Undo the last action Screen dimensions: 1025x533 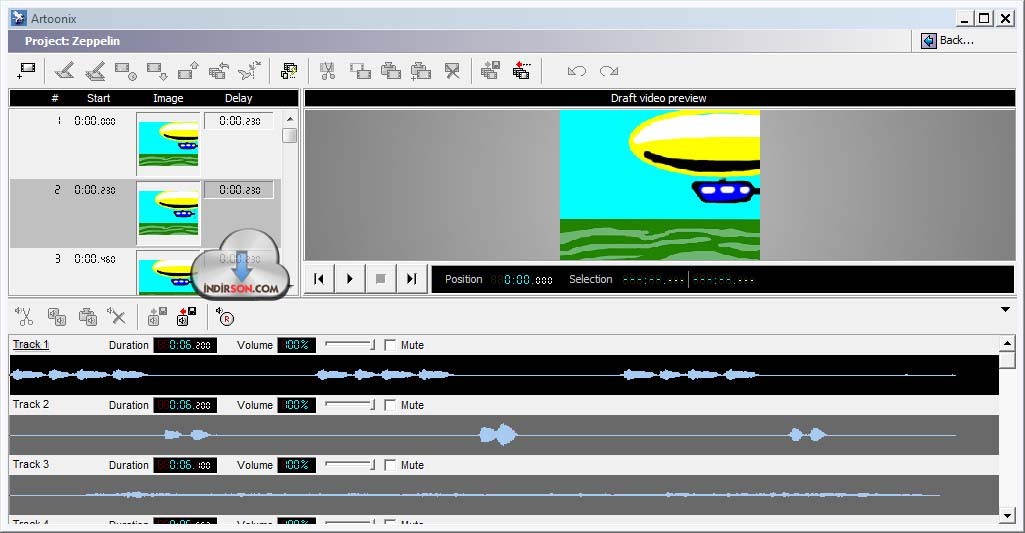coord(577,71)
